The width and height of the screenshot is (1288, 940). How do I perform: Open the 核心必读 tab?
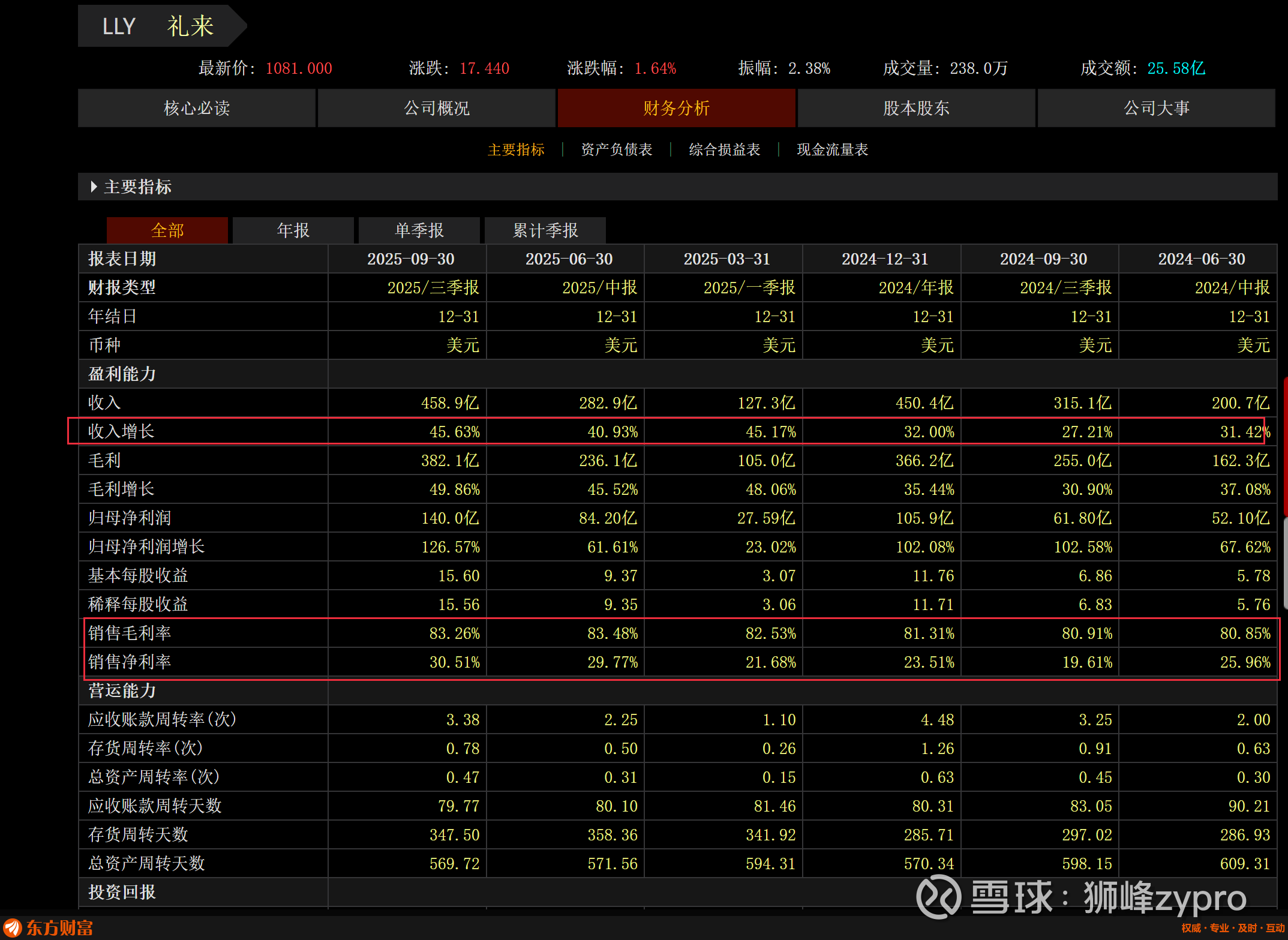click(x=197, y=108)
